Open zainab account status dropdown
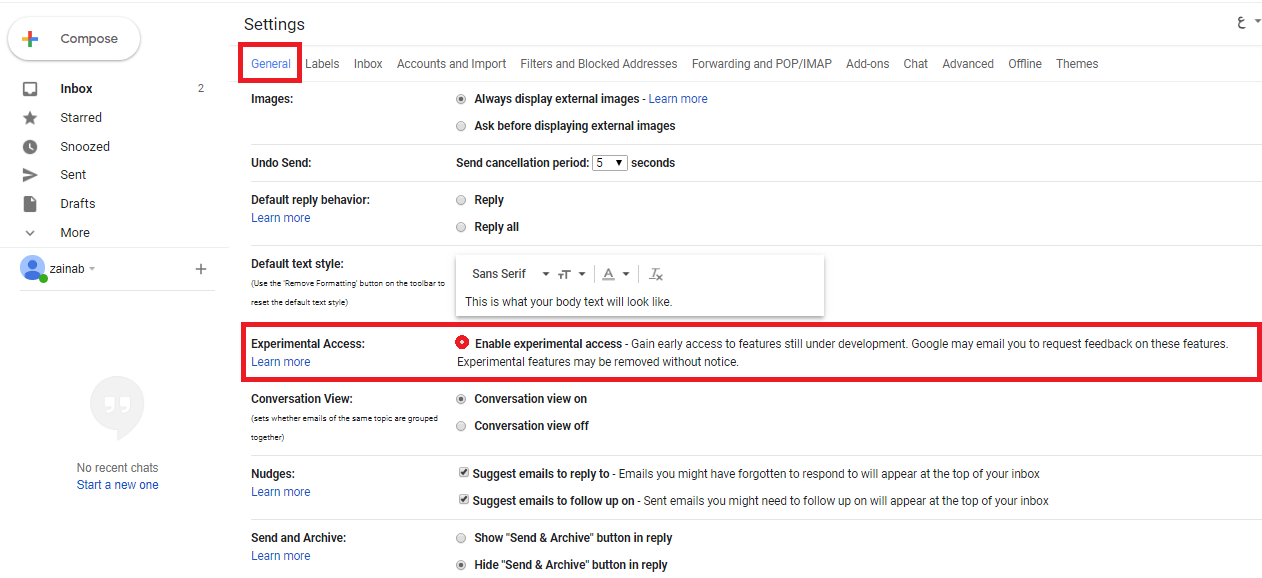Image resolution: width=1262 pixels, height=578 pixels. point(92,270)
